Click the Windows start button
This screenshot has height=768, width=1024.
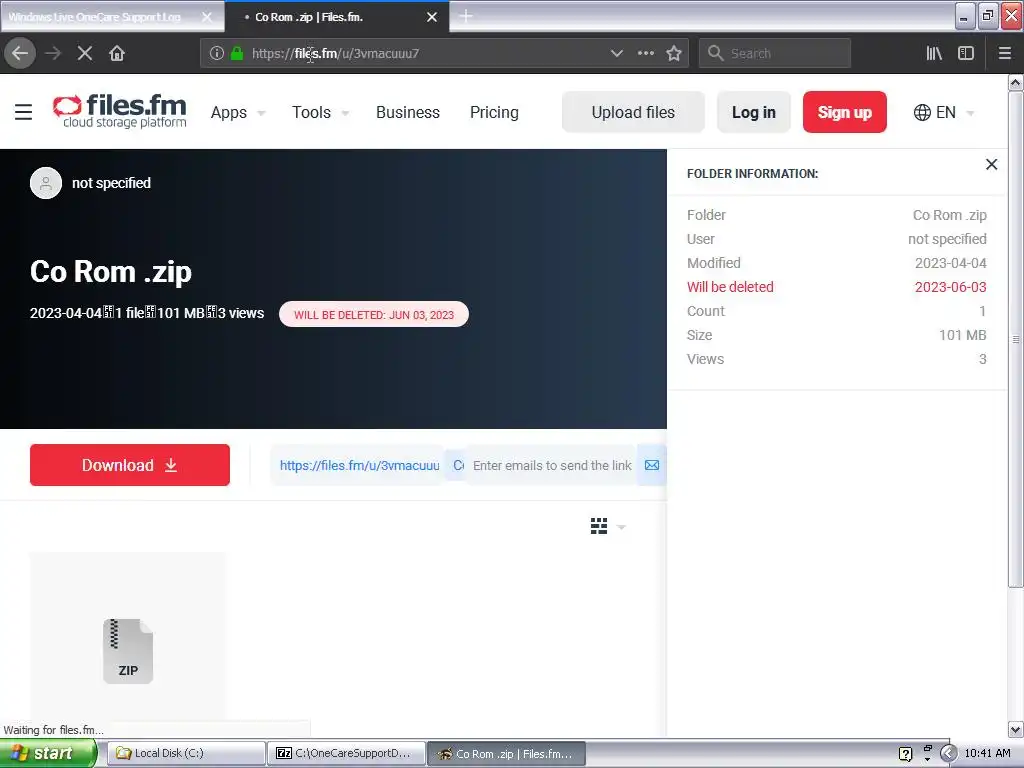point(48,754)
